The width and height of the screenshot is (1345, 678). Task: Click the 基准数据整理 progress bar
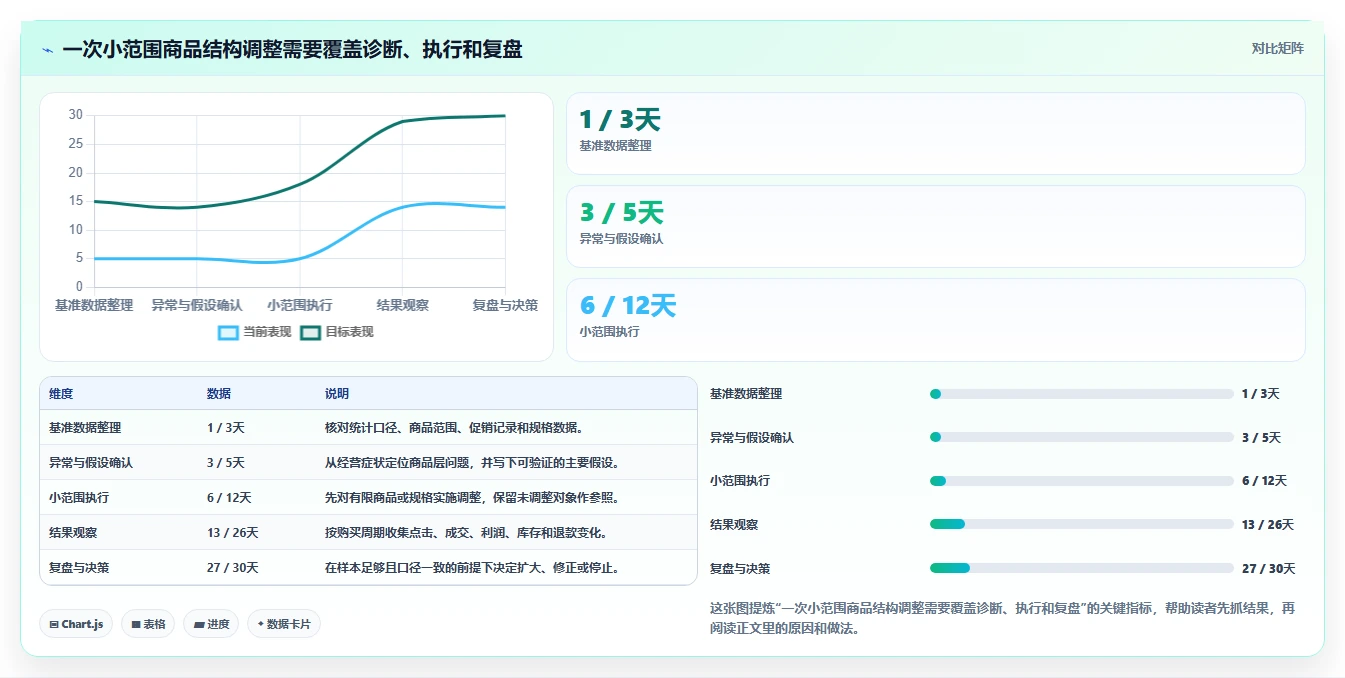click(1081, 394)
